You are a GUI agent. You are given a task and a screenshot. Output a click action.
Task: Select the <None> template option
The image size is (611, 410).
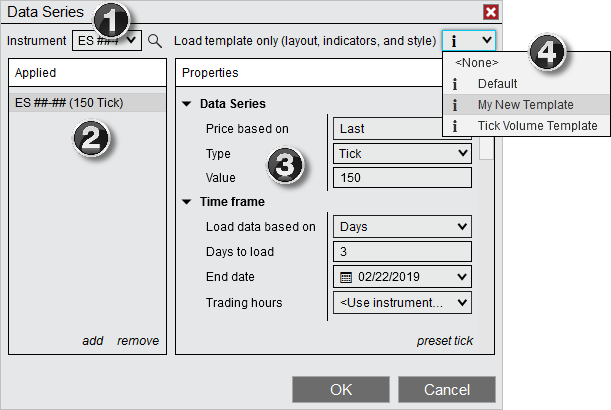(x=476, y=63)
